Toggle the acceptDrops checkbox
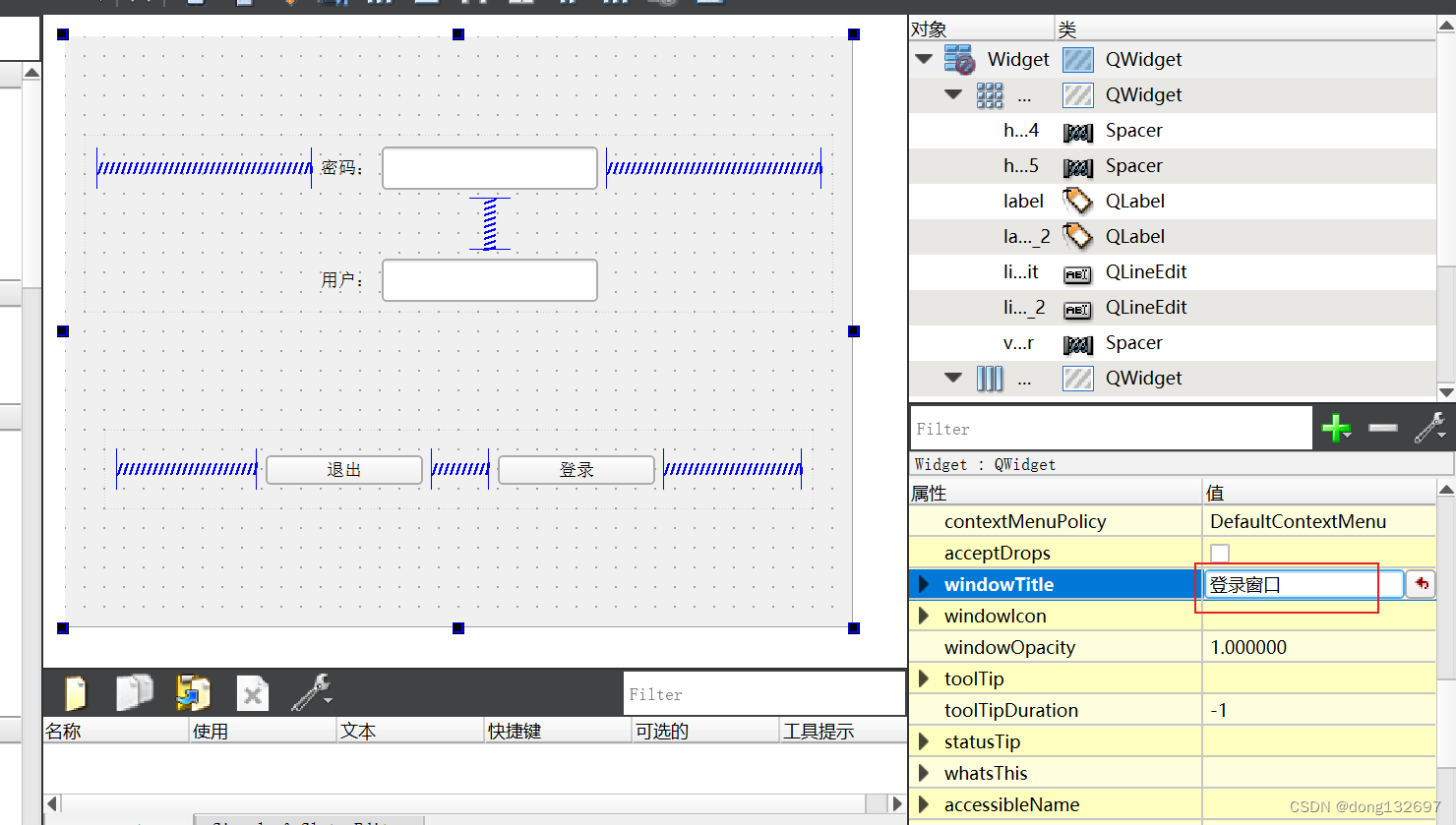This screenshot has width=1456, height=825. [1220, 553]
